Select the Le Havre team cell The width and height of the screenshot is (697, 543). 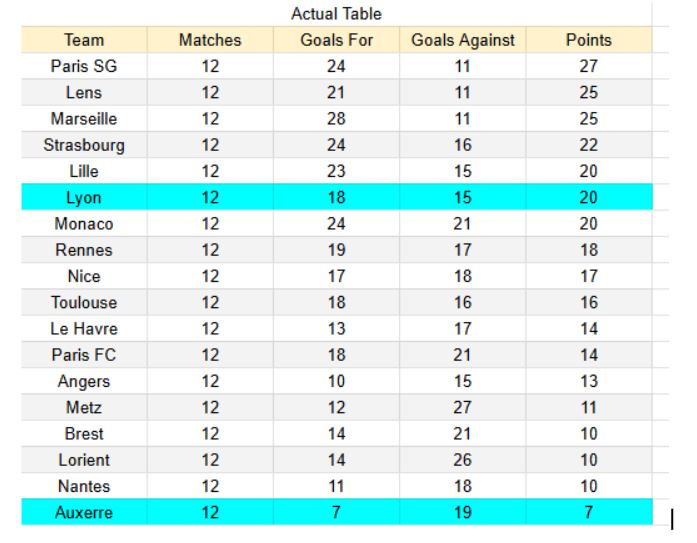pyautogui.click(x=83, y=329)
